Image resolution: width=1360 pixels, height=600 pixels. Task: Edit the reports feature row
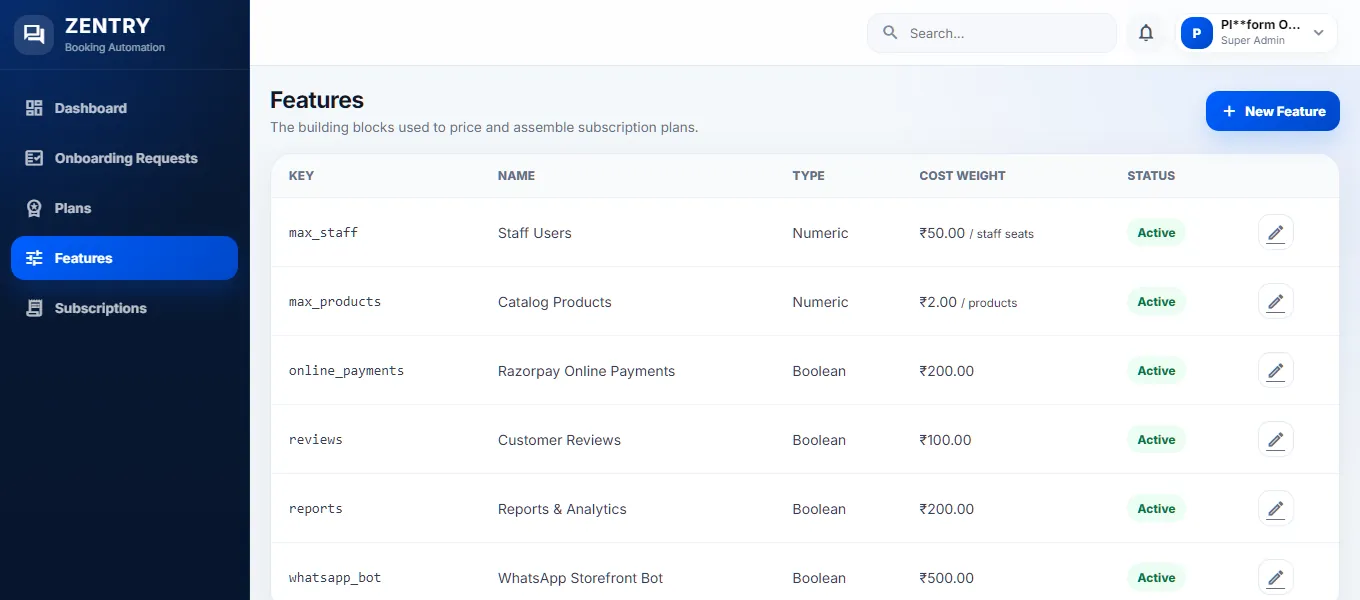pos(1275,508)
